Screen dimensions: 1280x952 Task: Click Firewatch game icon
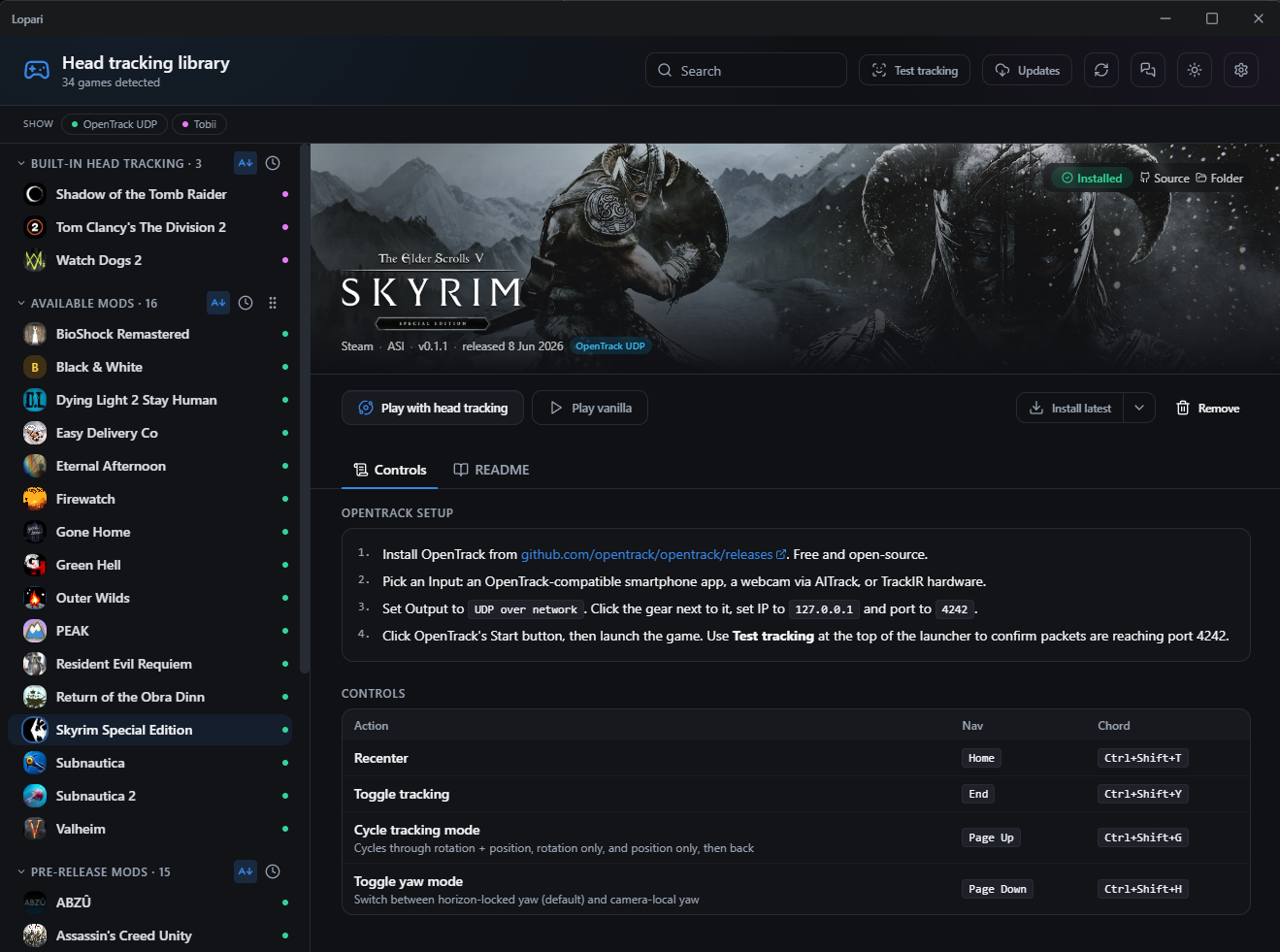pyautogui.click(x=35, y=499)
